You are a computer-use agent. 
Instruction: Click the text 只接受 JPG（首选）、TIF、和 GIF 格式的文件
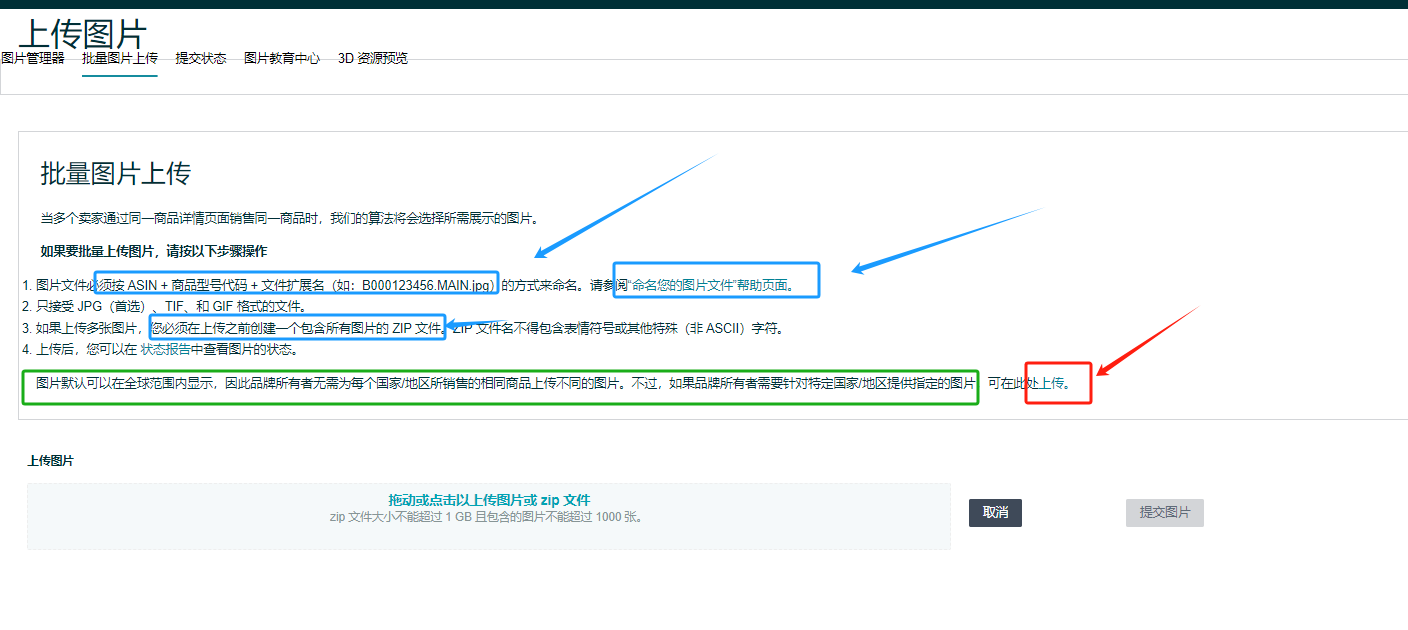[172, 306]
